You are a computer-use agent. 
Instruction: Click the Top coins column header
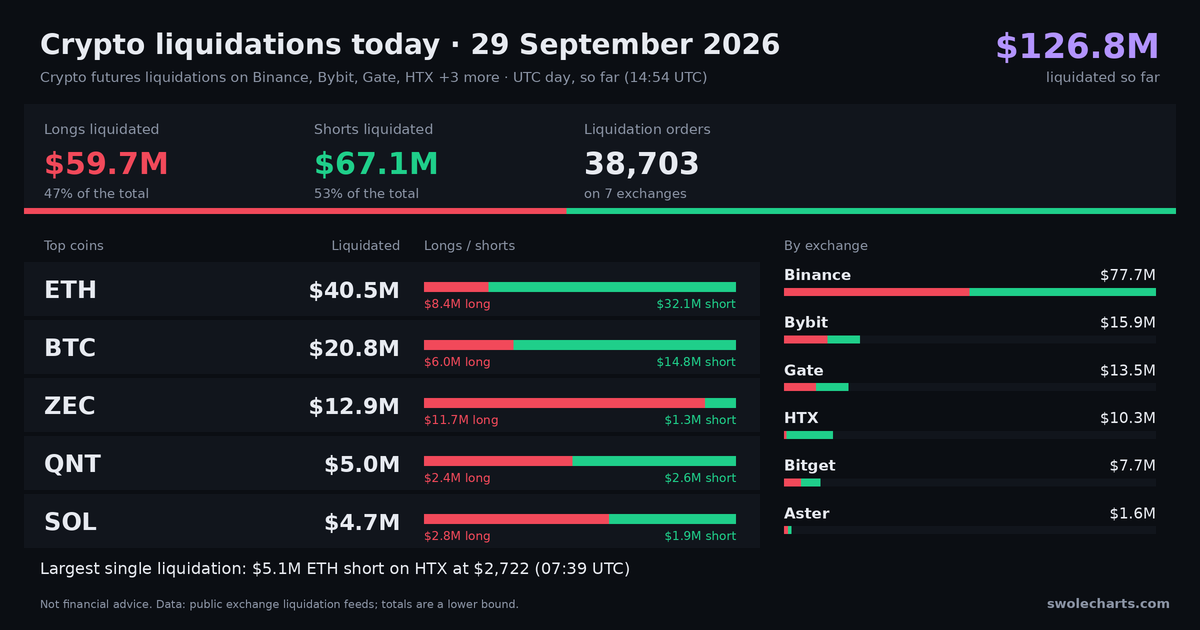(x=74, y=246)
